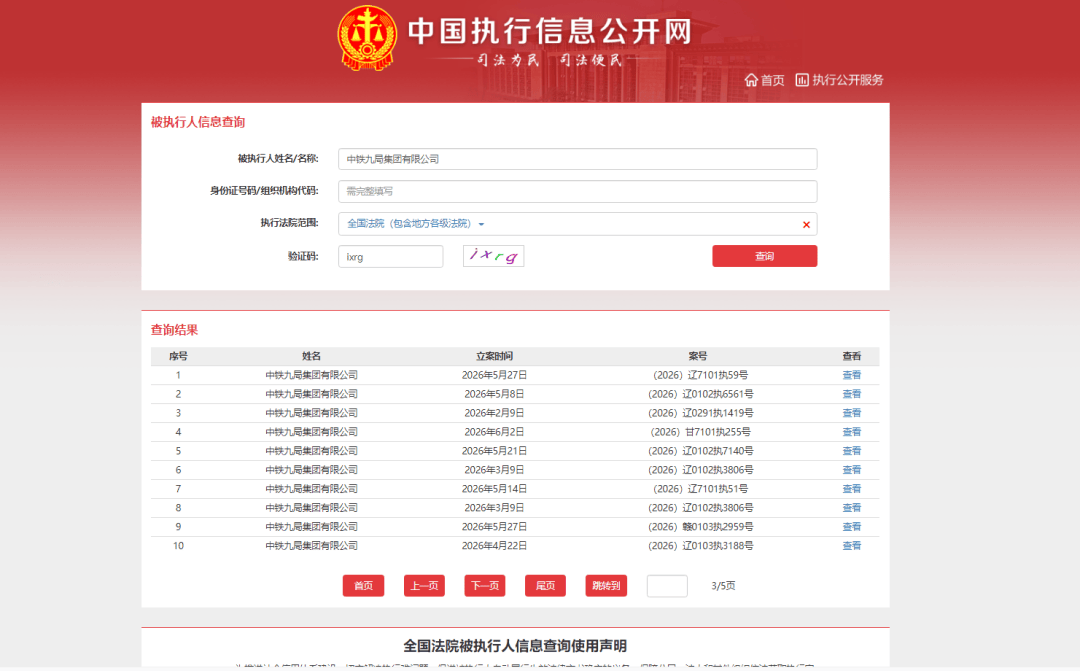Refresh the ixrg captcha image

click(493, 256)
